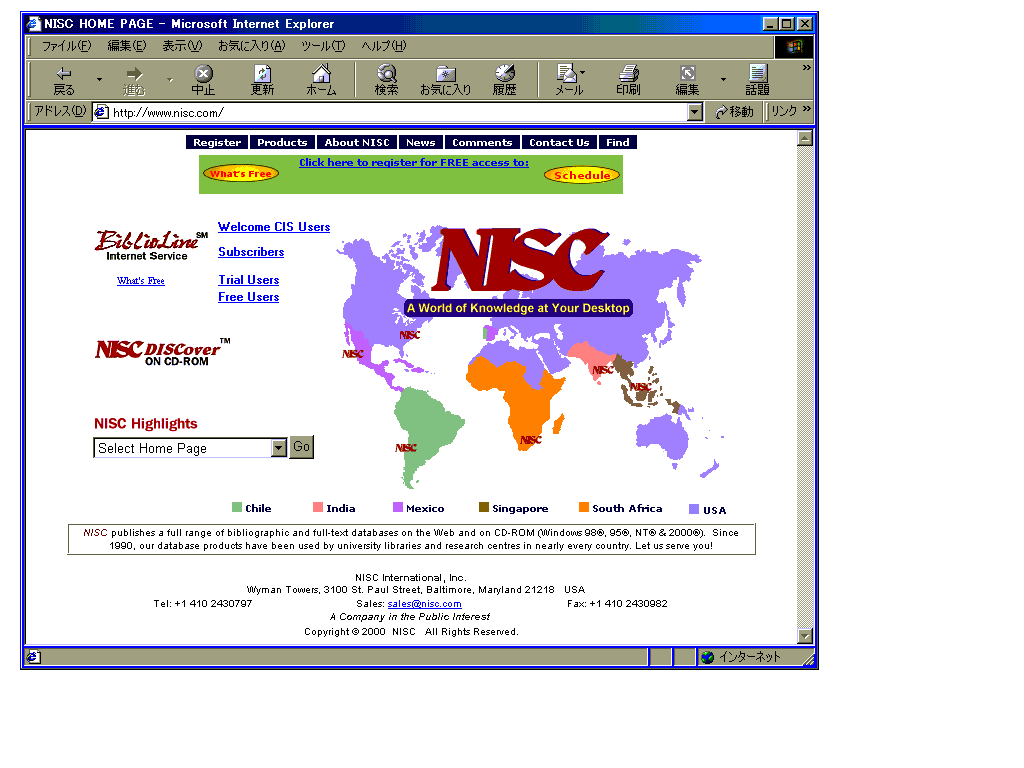Open the Subscribers link

251,252
